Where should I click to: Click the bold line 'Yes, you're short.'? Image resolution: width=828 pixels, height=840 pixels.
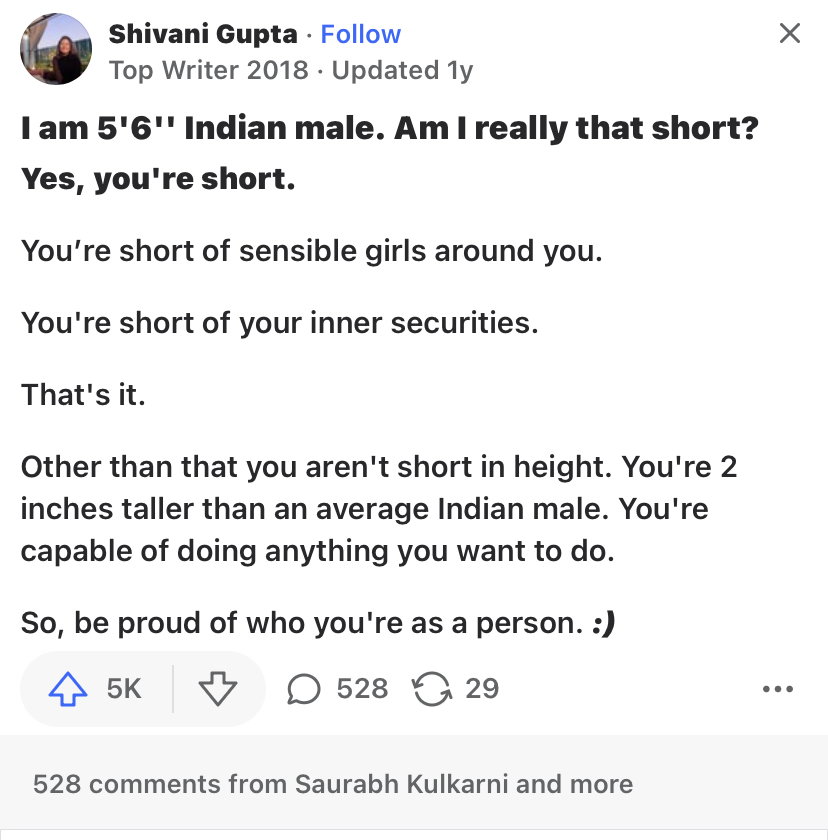[158, 179]
